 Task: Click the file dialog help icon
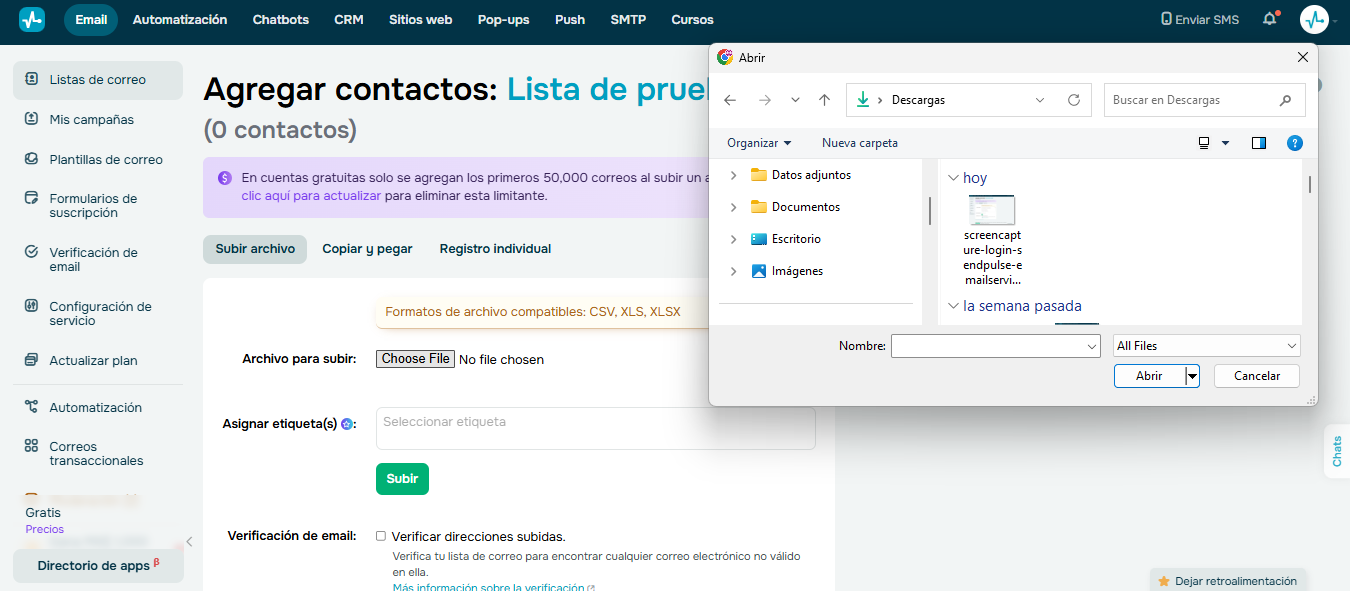coord(1294,143)
